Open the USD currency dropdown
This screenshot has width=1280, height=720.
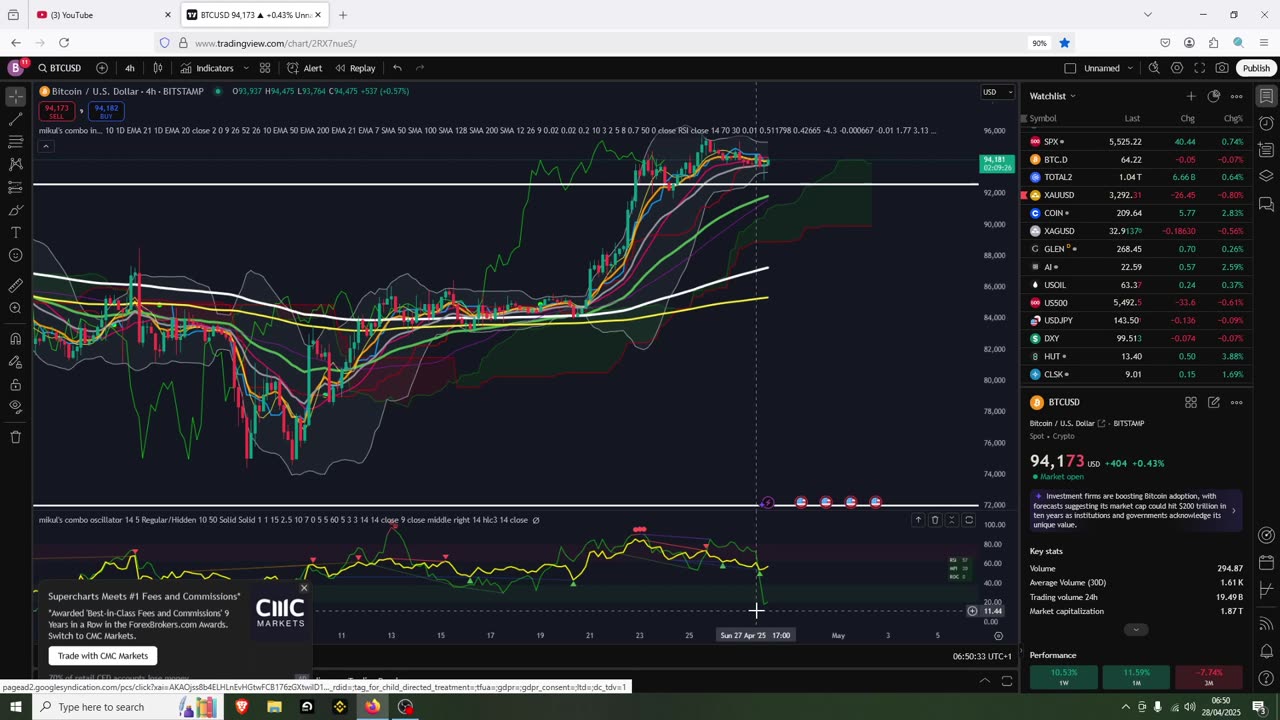coord(997,92)
